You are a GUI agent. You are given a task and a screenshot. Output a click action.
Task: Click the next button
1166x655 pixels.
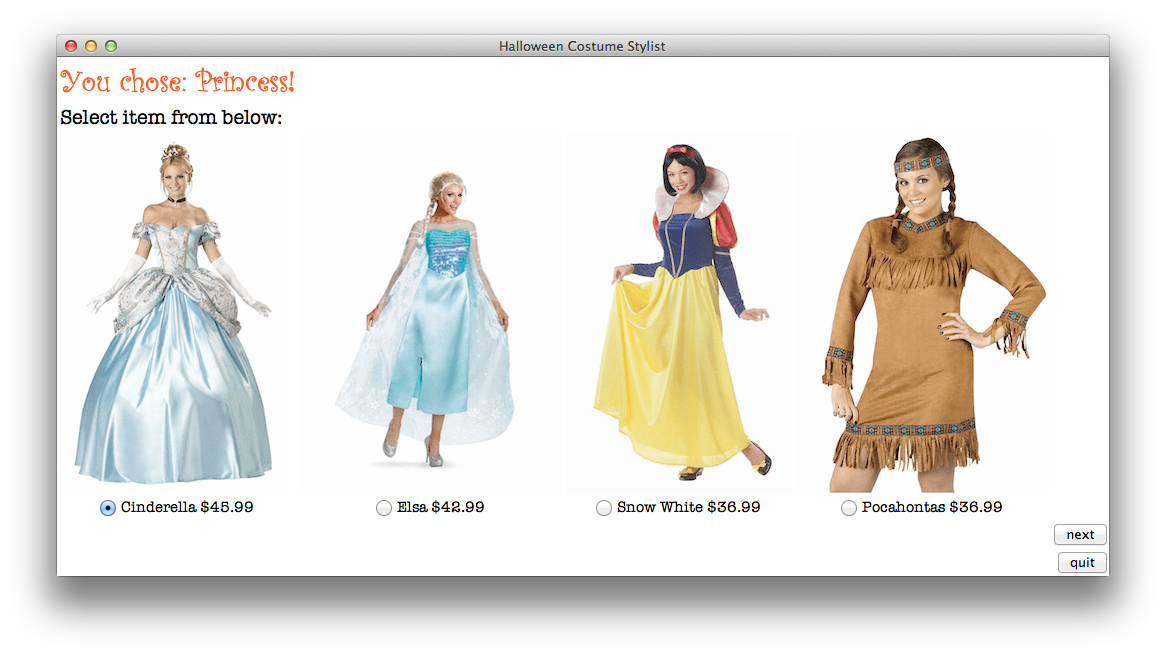click(x=1080, y=535)
